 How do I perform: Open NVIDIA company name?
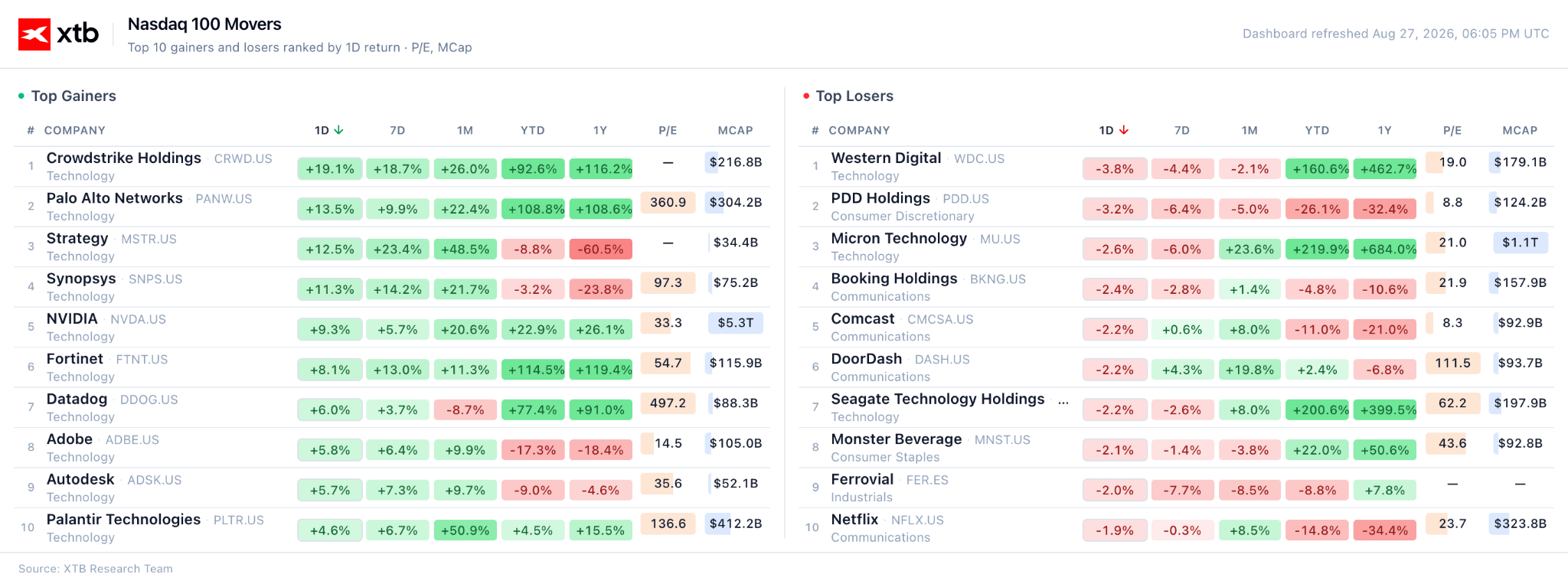pyautogui.click(x=72, y=318)
